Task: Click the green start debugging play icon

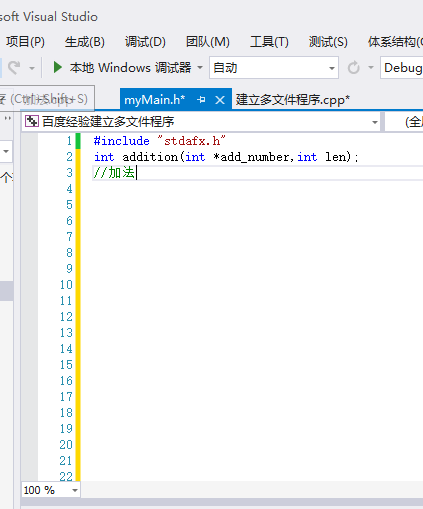Action: (x=58, y=67)
